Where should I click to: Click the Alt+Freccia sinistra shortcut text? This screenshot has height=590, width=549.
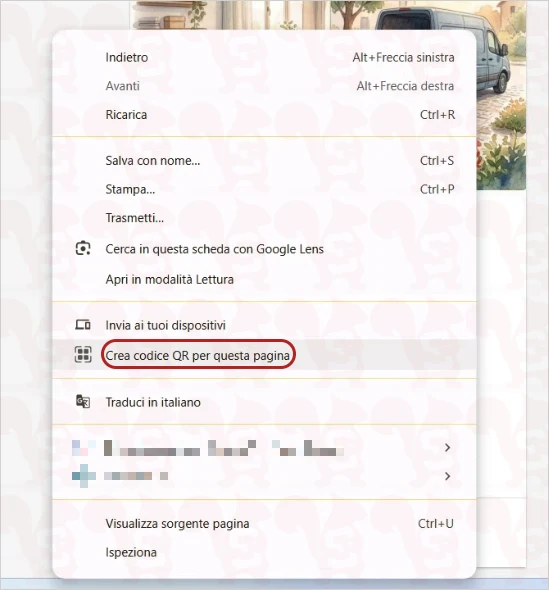pos(403,58)
